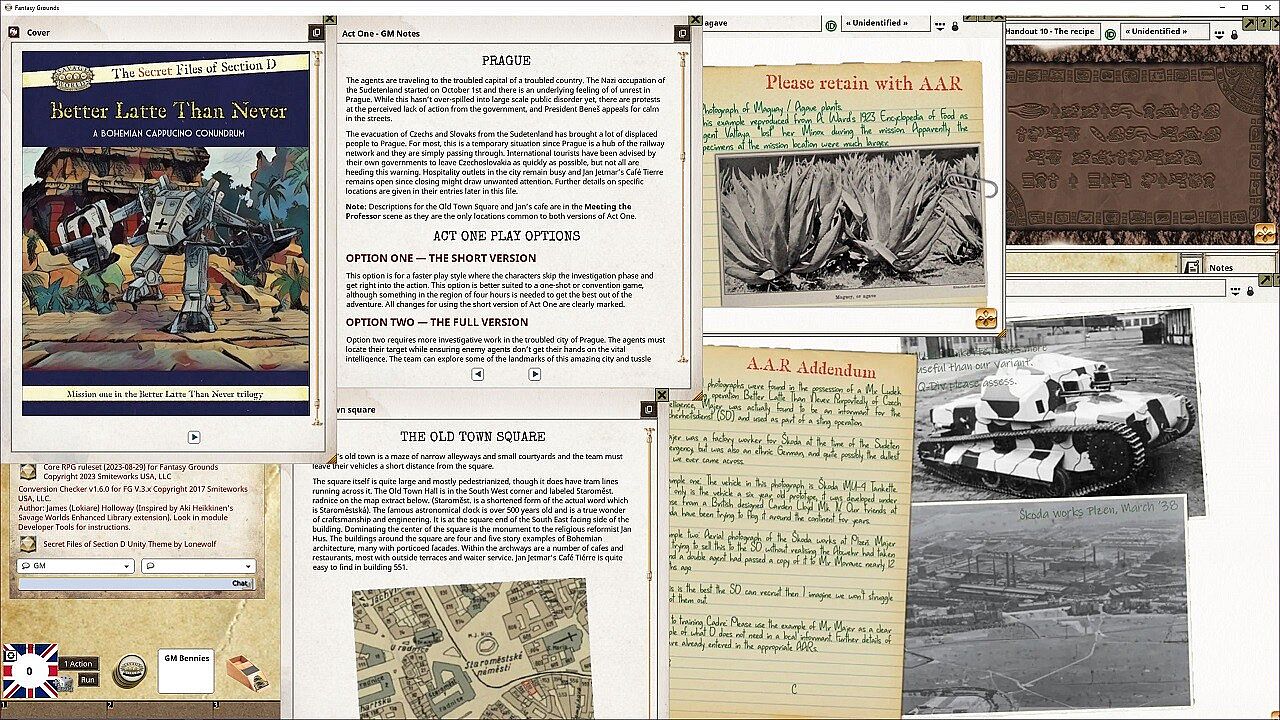Click the 'ACT ONE PLAY OPTIONS' heading
1280x720 pixels.
pyautogui.click(x=506, y=236)
